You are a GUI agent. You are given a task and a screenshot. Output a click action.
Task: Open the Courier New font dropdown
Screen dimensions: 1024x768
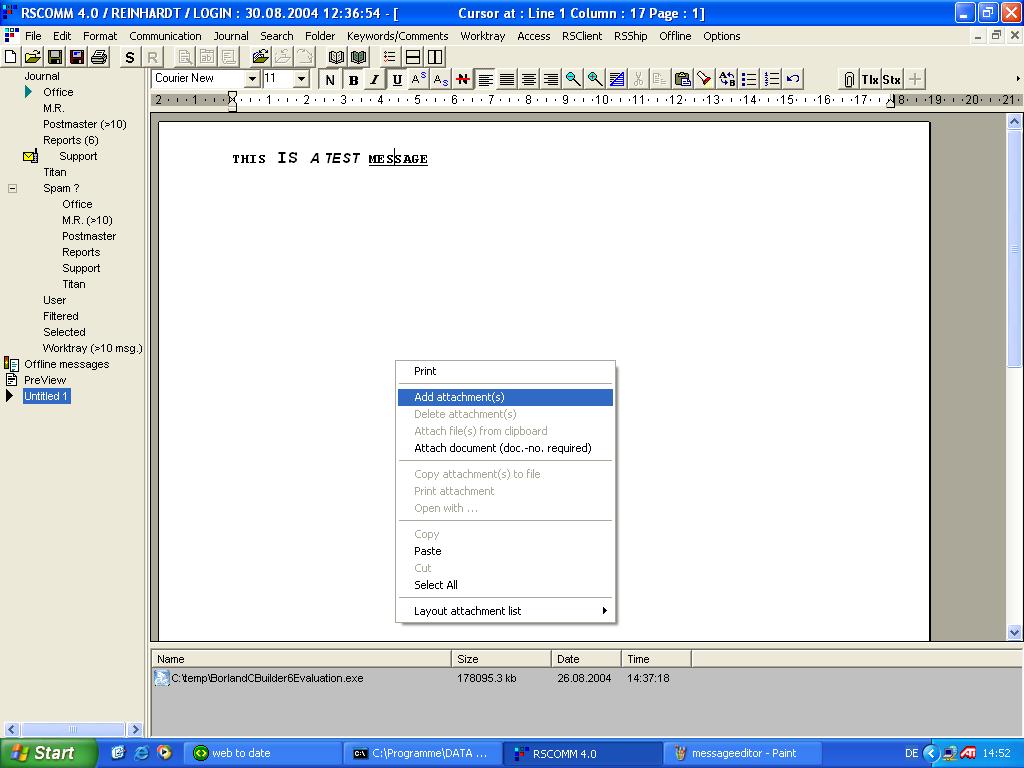(x=252, y=79)
